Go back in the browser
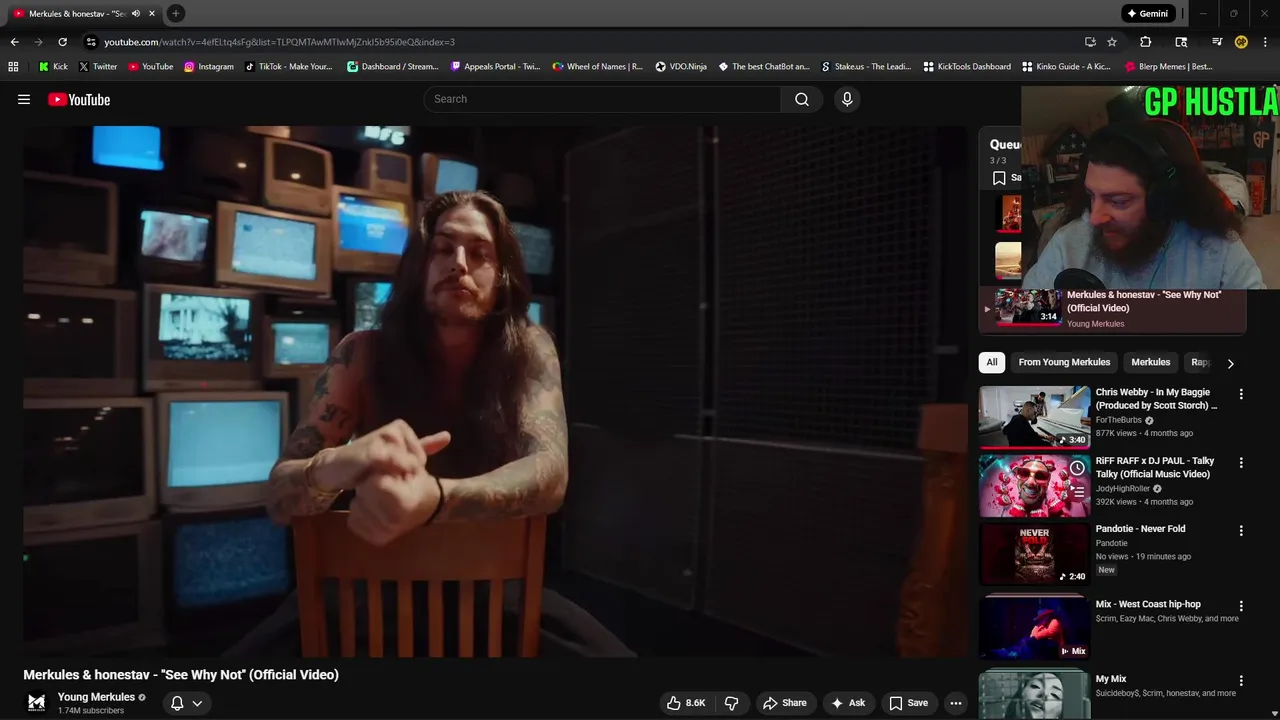This screenshot has height=720, width=1280. 14,42
